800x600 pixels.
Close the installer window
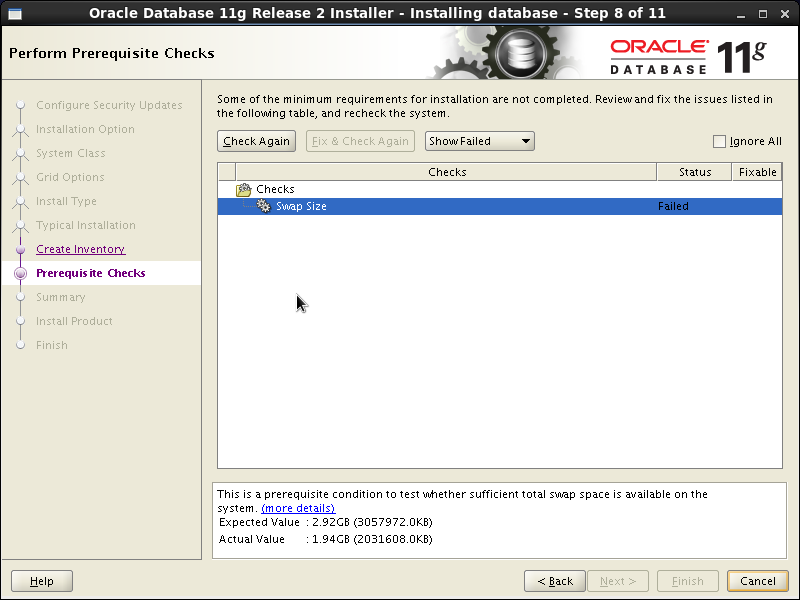785,14
